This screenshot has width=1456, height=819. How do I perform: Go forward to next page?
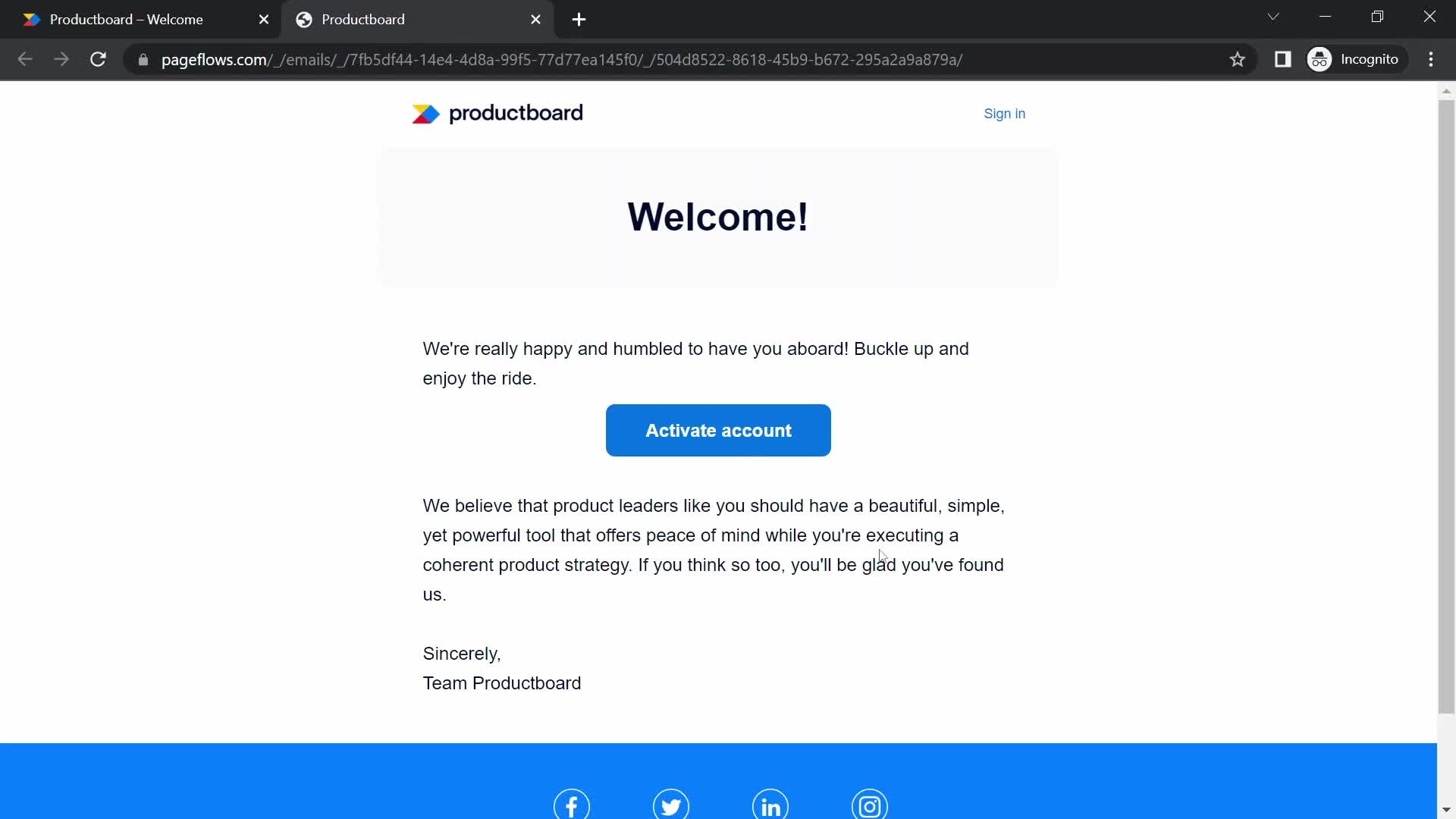pyautogui.click(x=61, y=59)
